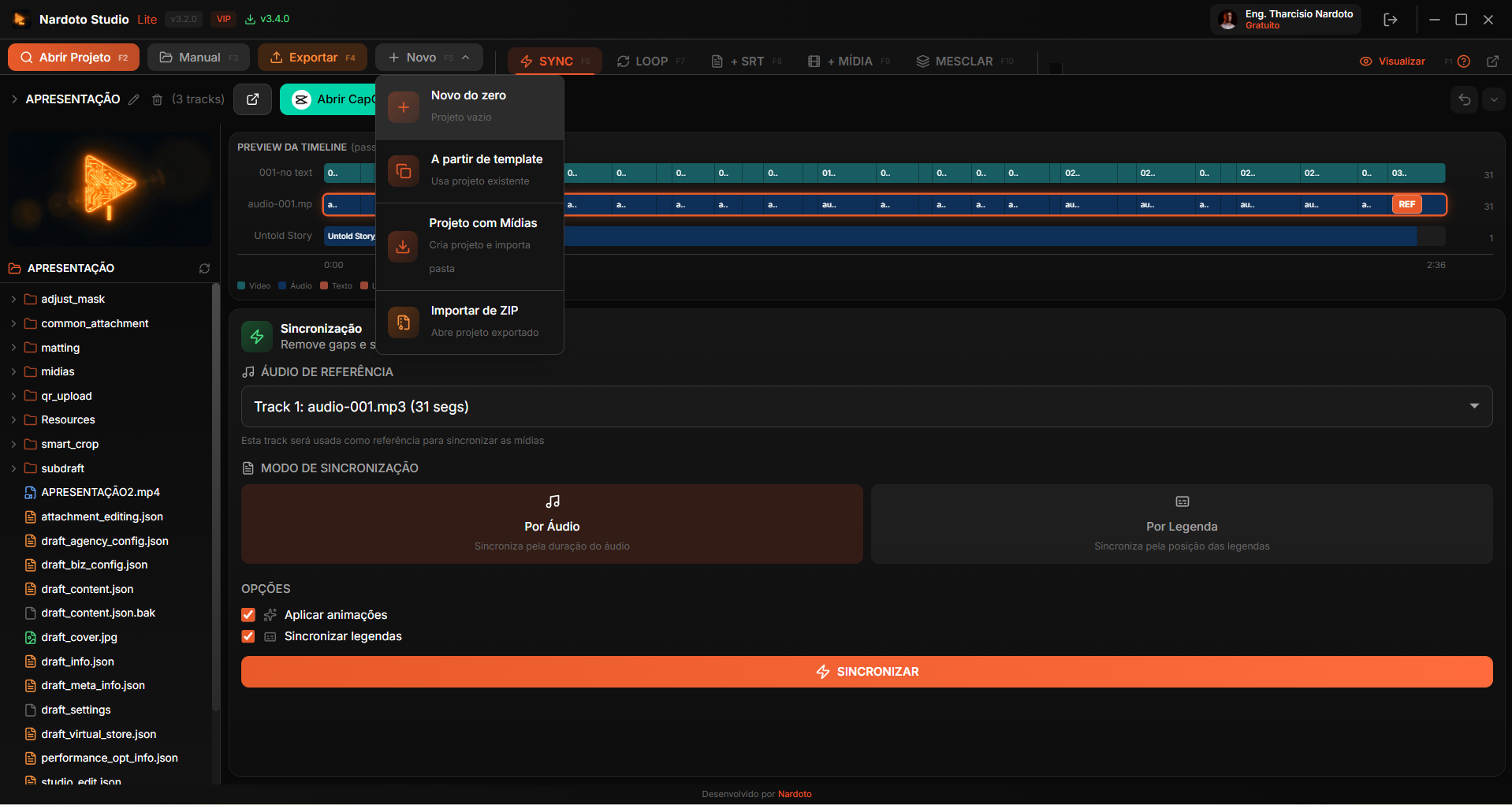Open the Áudio de Referência track dropdown
Viewport: 1512px width, 805px height.
pos(866,407)
